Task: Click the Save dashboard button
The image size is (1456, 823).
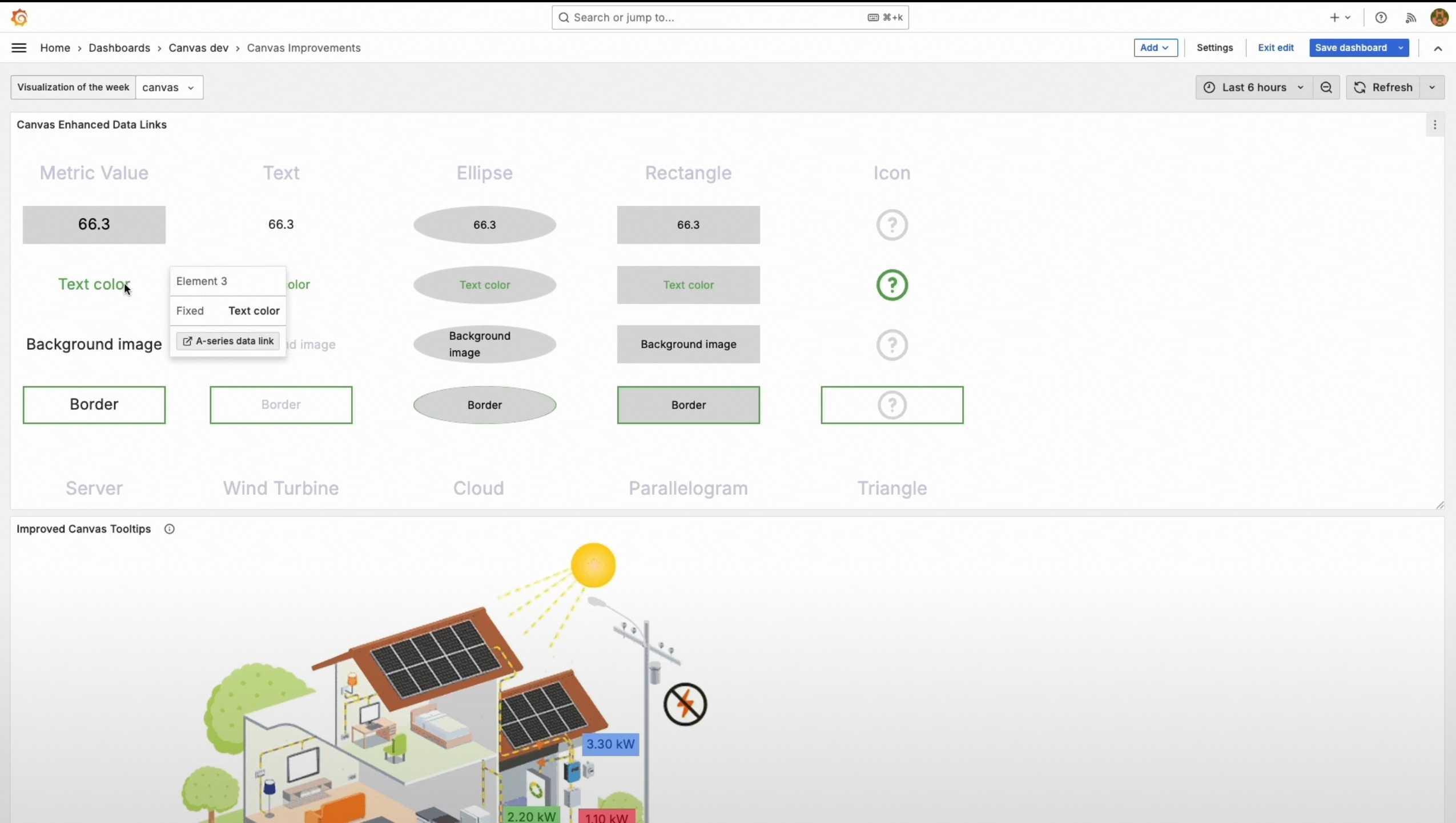Action: 1350,48
